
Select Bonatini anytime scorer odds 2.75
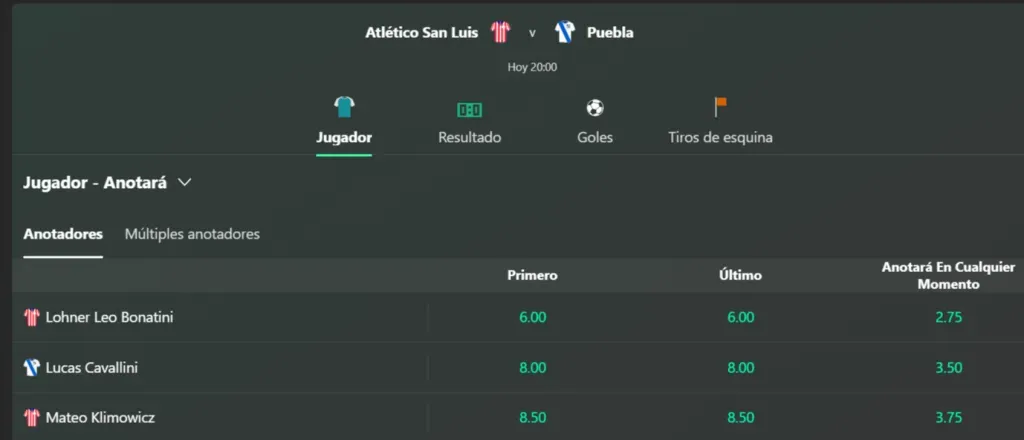click(948, 318)
